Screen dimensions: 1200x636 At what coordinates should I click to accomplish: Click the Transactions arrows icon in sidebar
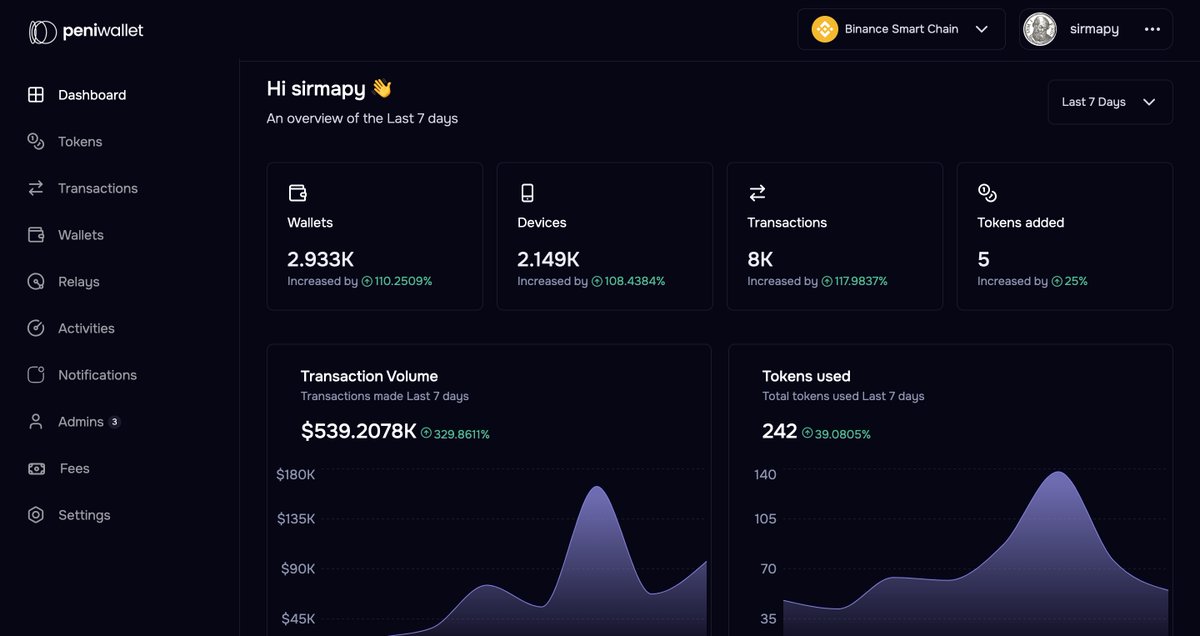click(x=36, y=188)
